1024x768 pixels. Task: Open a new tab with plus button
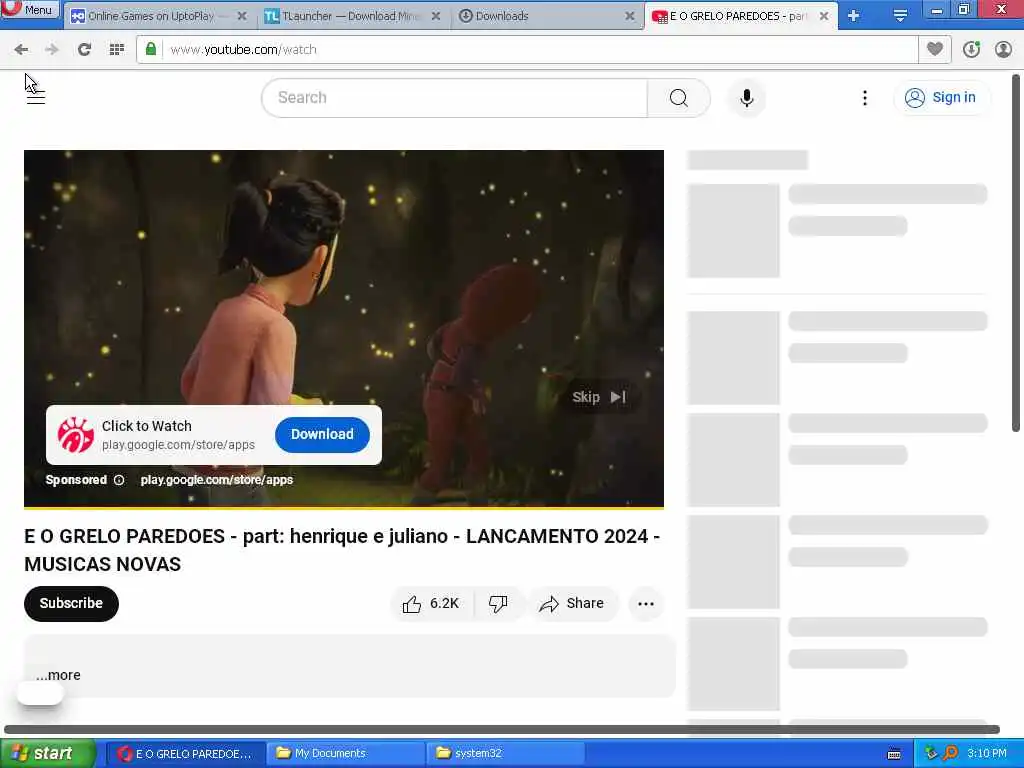point(854,16)
